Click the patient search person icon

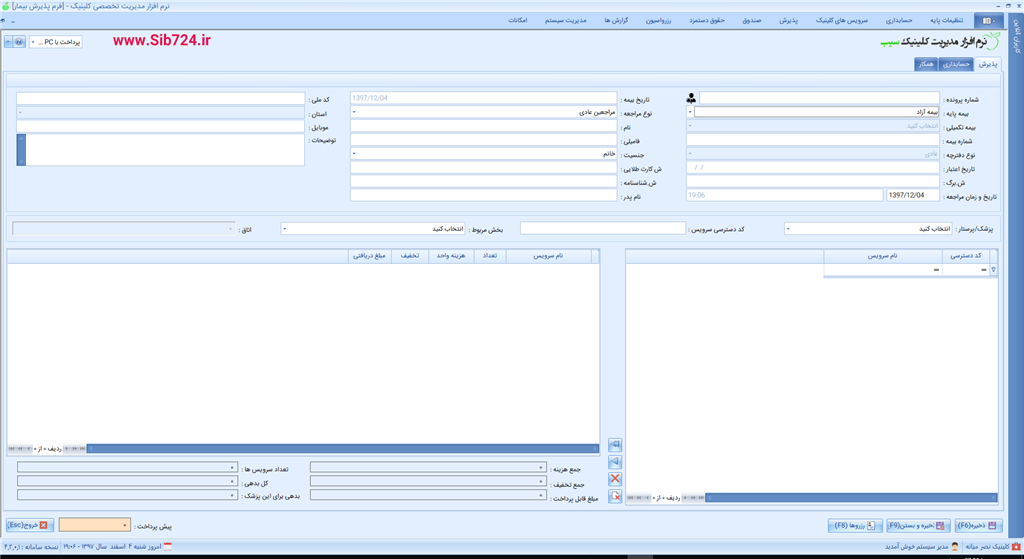[691, 99]
